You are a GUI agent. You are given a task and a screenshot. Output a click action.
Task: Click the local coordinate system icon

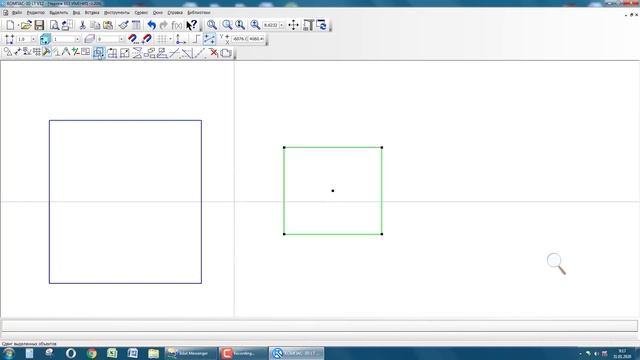click(181, 39)
